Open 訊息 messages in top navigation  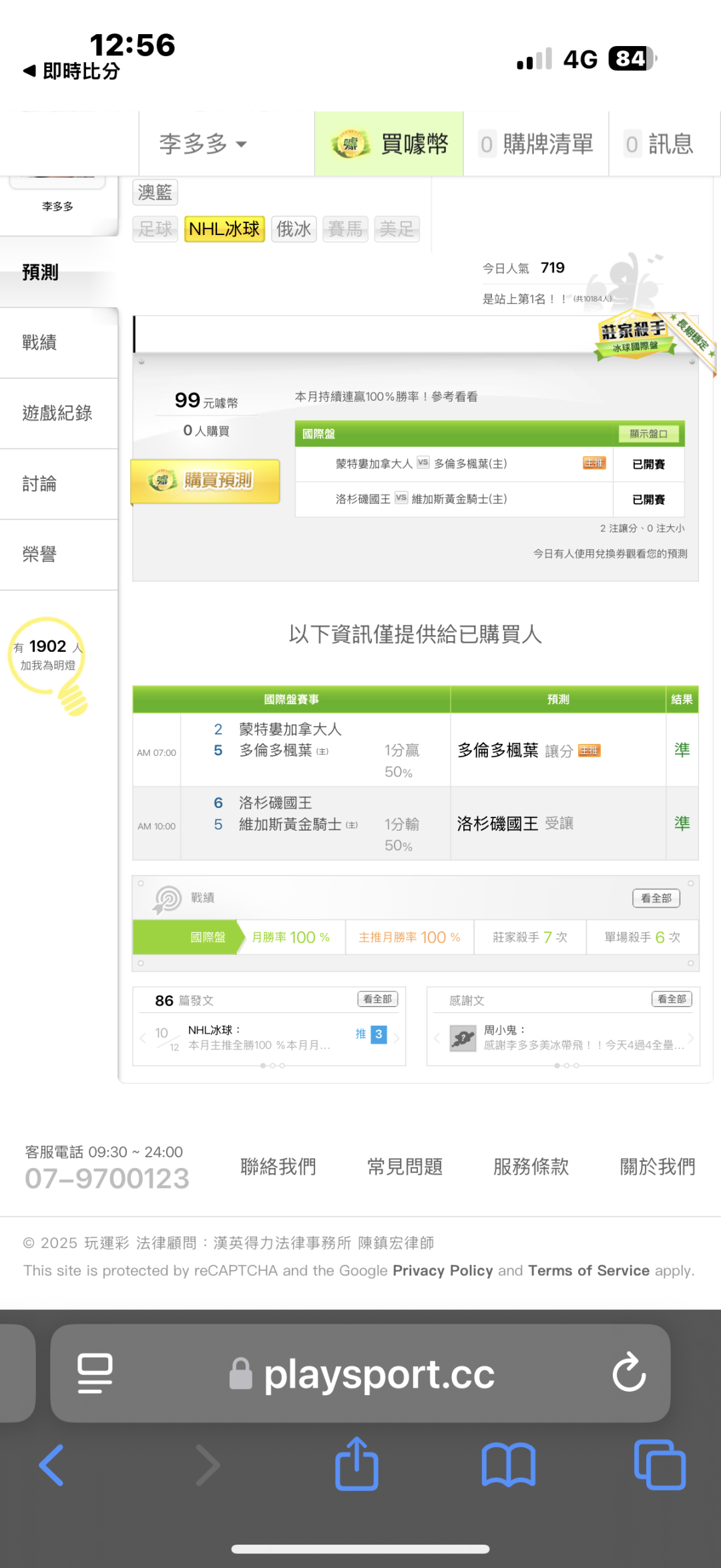pyautogui.click(x=660, y=144)
